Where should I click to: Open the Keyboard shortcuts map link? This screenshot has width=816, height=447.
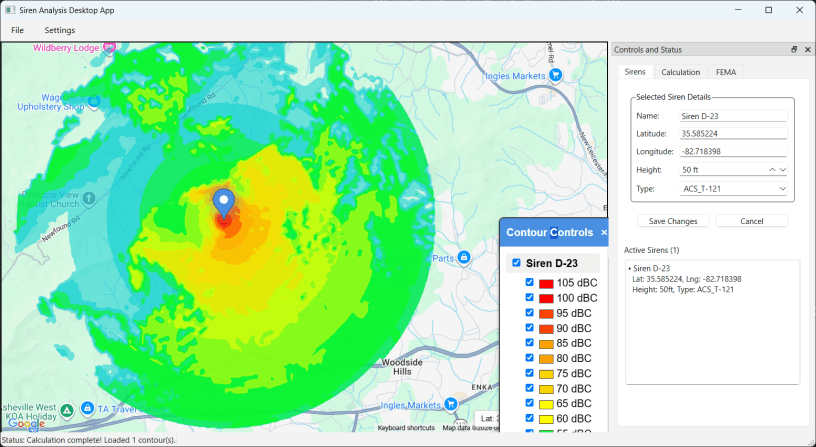406,428
